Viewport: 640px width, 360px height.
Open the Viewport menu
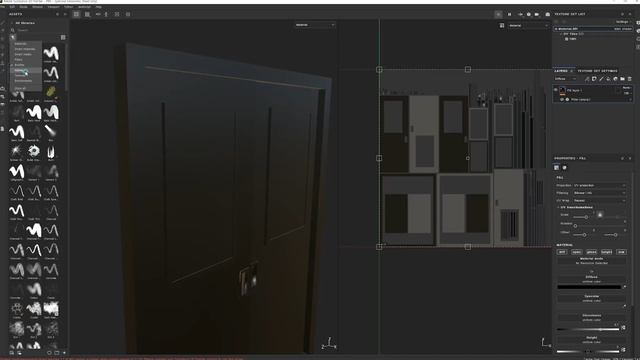pyautogui.click(x=53, y=7)
